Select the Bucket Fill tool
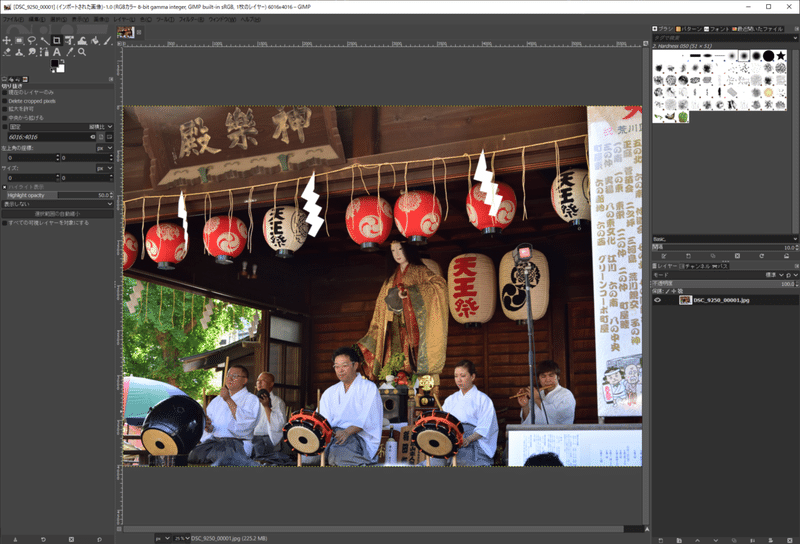800x544 pixels. coord(94,41)
